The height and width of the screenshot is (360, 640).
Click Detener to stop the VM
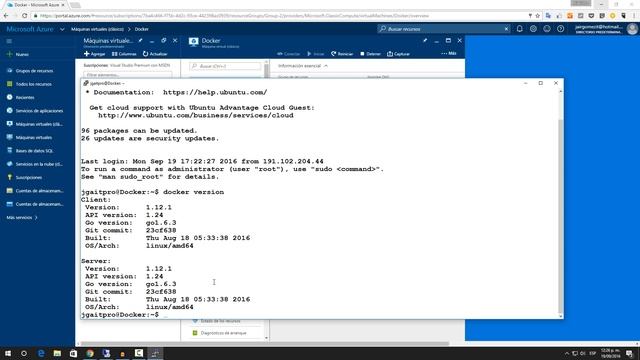(370, 54)
